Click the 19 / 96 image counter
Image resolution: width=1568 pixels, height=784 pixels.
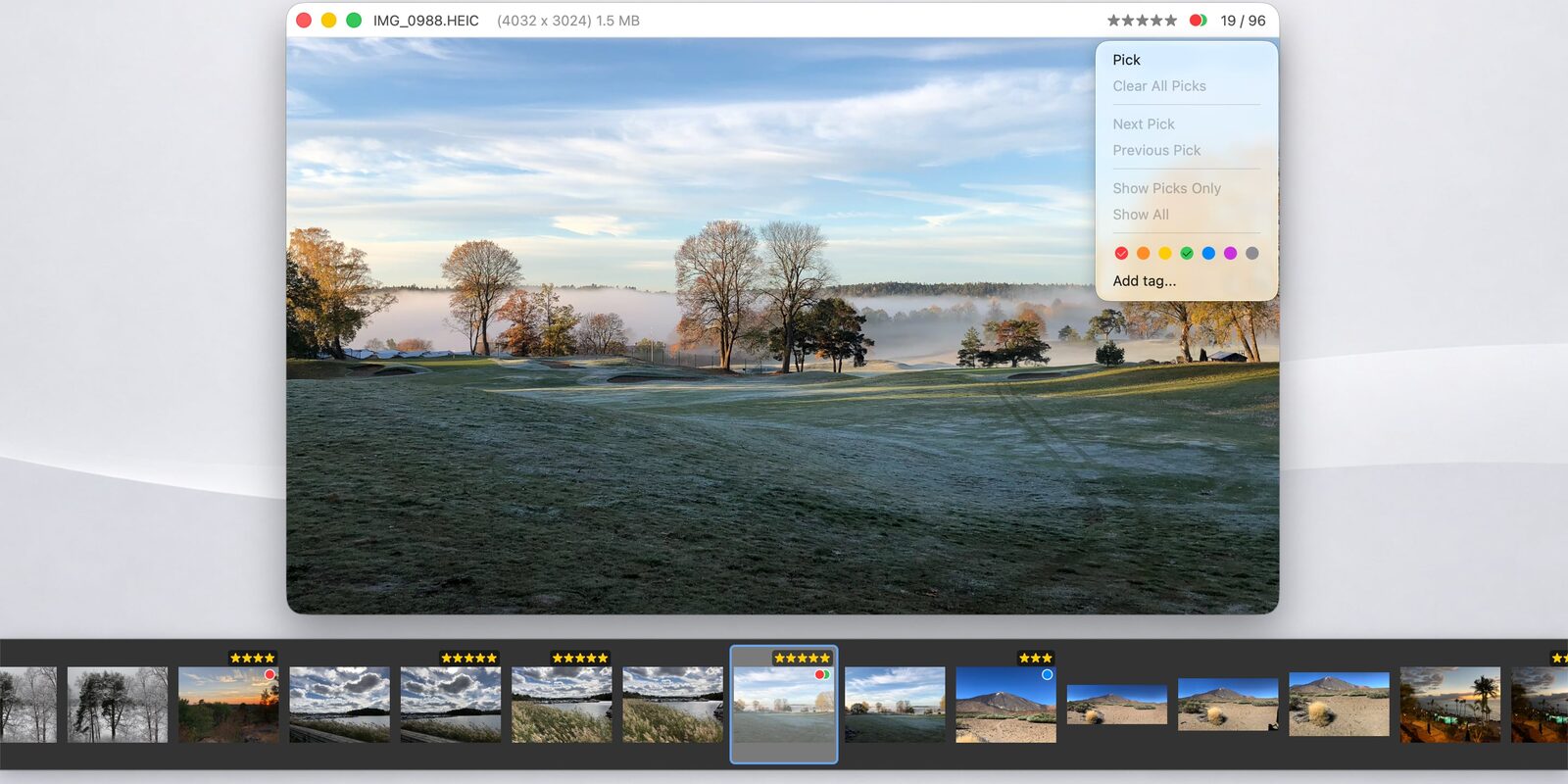1243,21
